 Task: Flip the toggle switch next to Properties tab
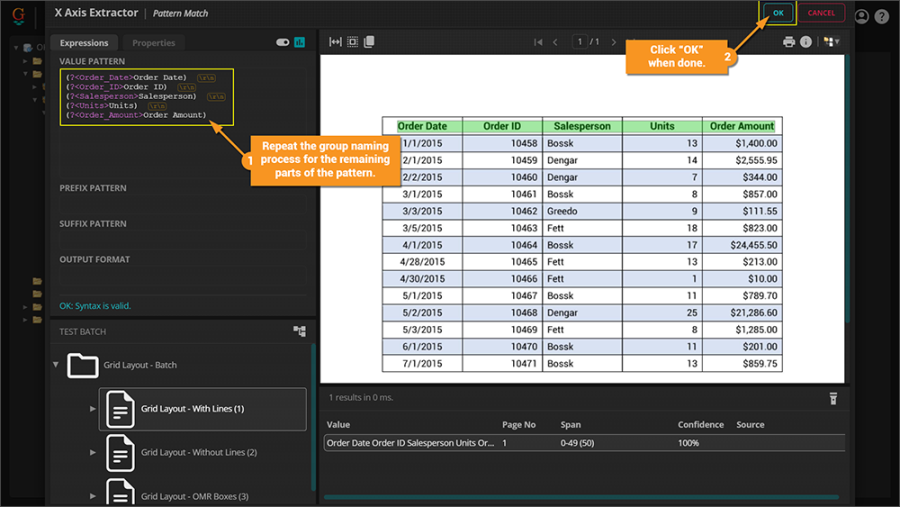(282, 43)
